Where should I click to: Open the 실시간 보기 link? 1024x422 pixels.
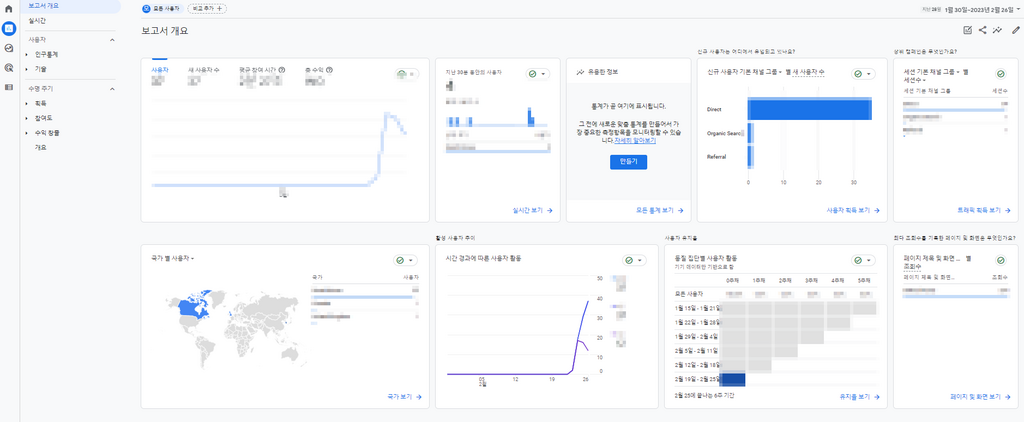tap(533, 210)
